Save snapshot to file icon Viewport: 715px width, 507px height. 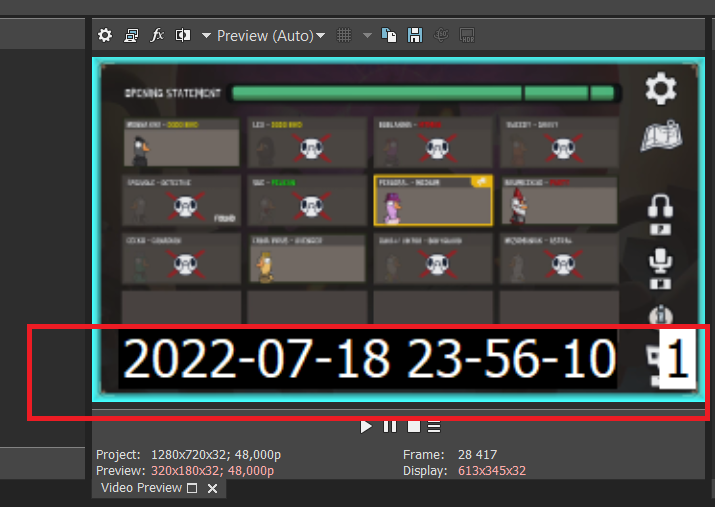(x=415, y=35)
